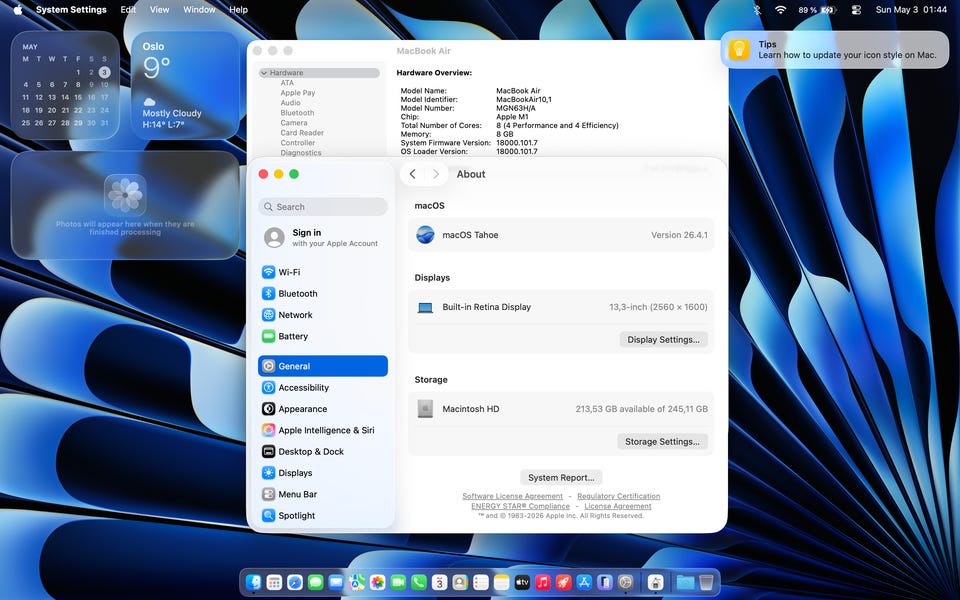Go back using the left chevron

point(413,174)
